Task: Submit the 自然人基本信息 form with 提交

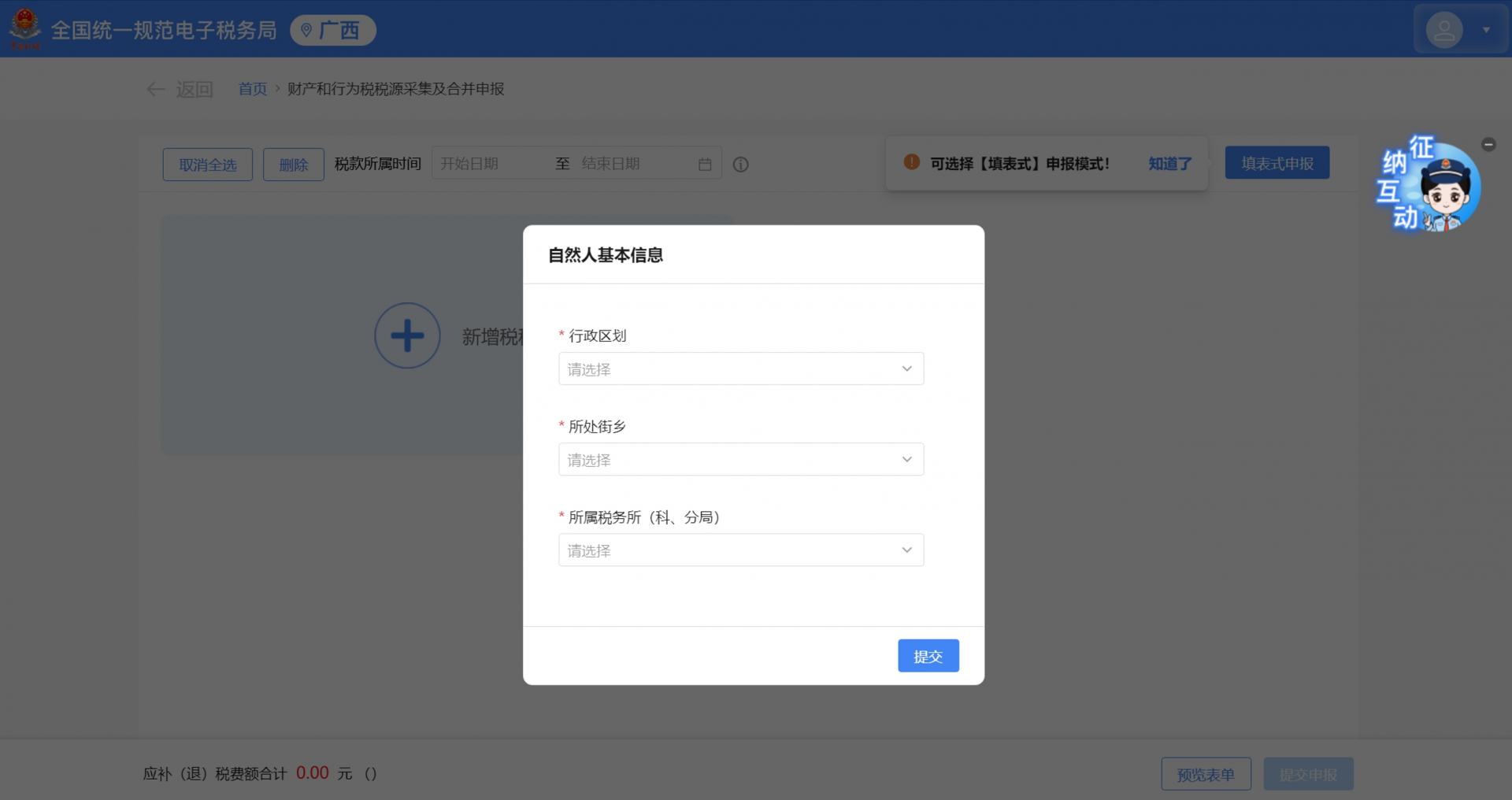Action: pyautogui.click(x=928, y=655)
